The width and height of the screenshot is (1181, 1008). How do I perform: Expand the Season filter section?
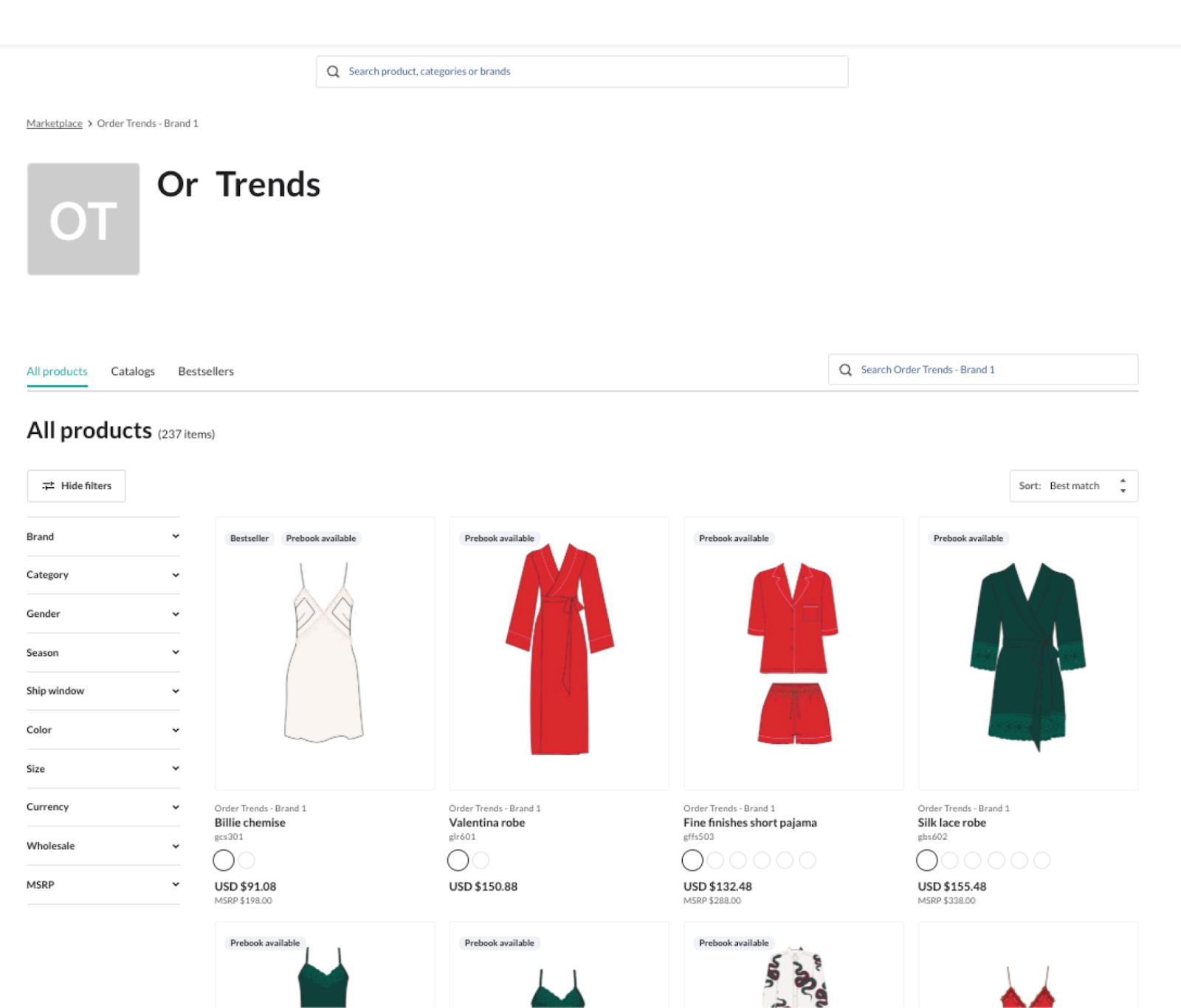click(x=103, y=652)
